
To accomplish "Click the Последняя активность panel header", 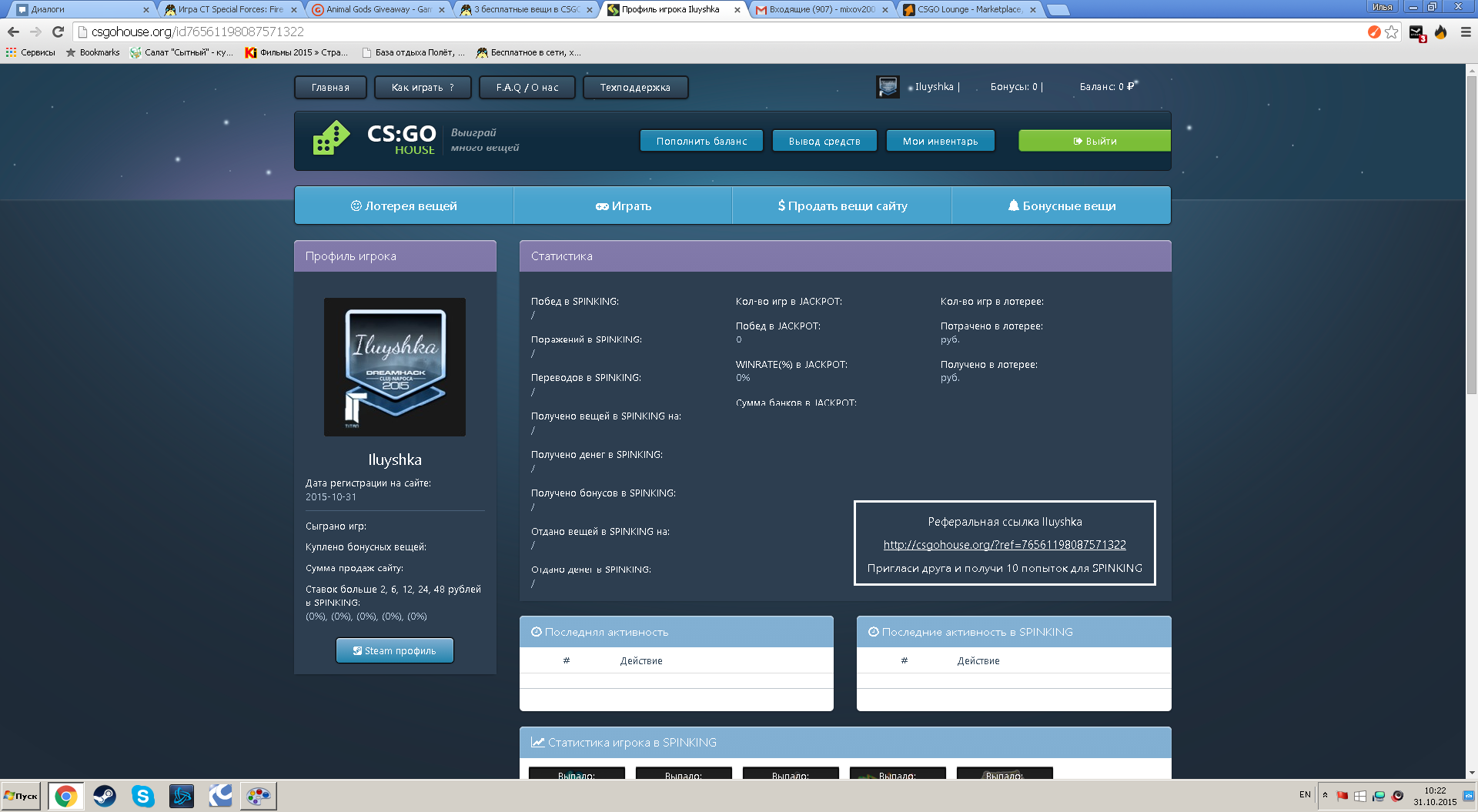I will pyautogui.click(x=677, y=631).
